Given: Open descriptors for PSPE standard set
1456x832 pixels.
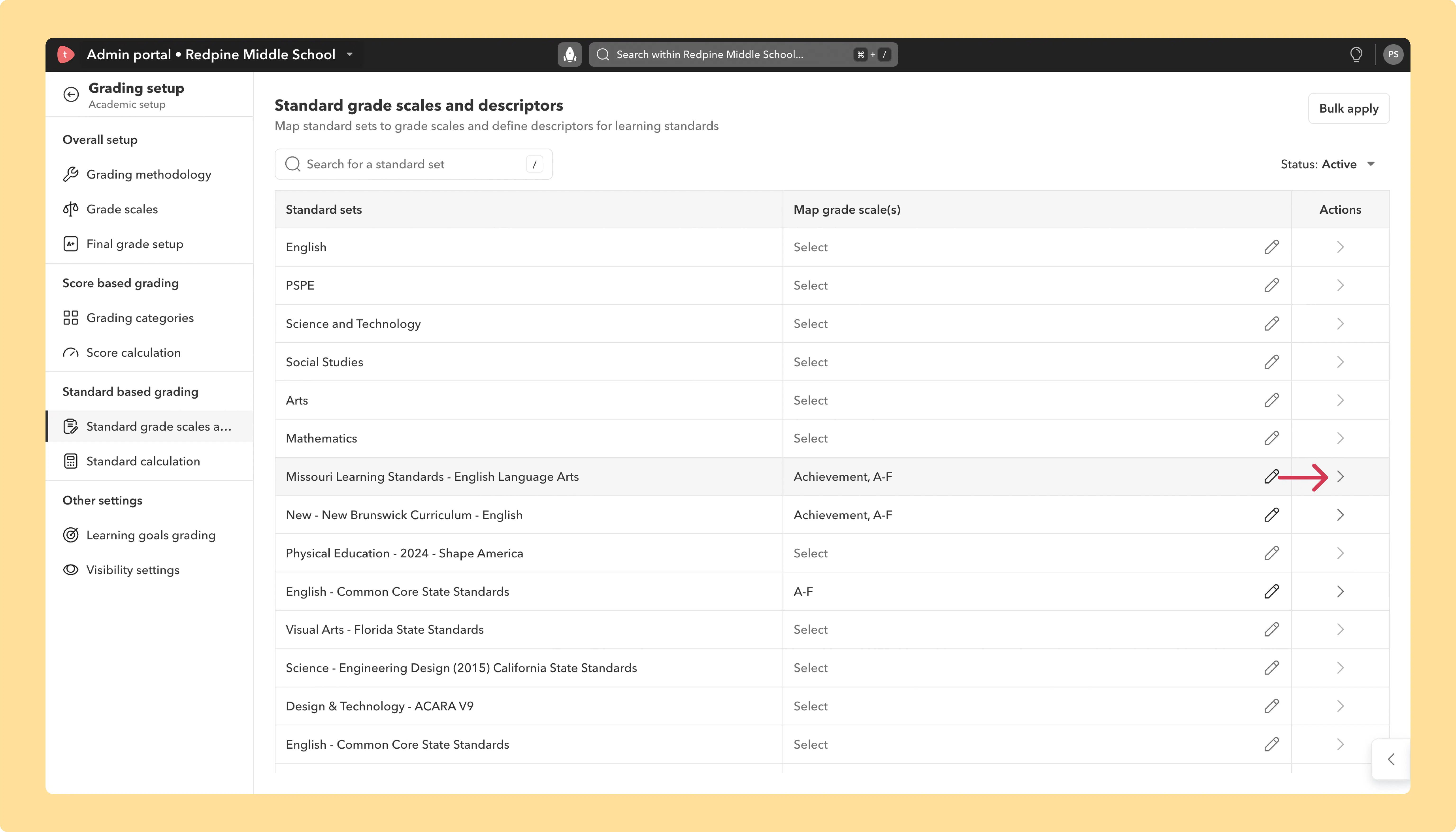Looking at the screenshot, I should 1340,285.
